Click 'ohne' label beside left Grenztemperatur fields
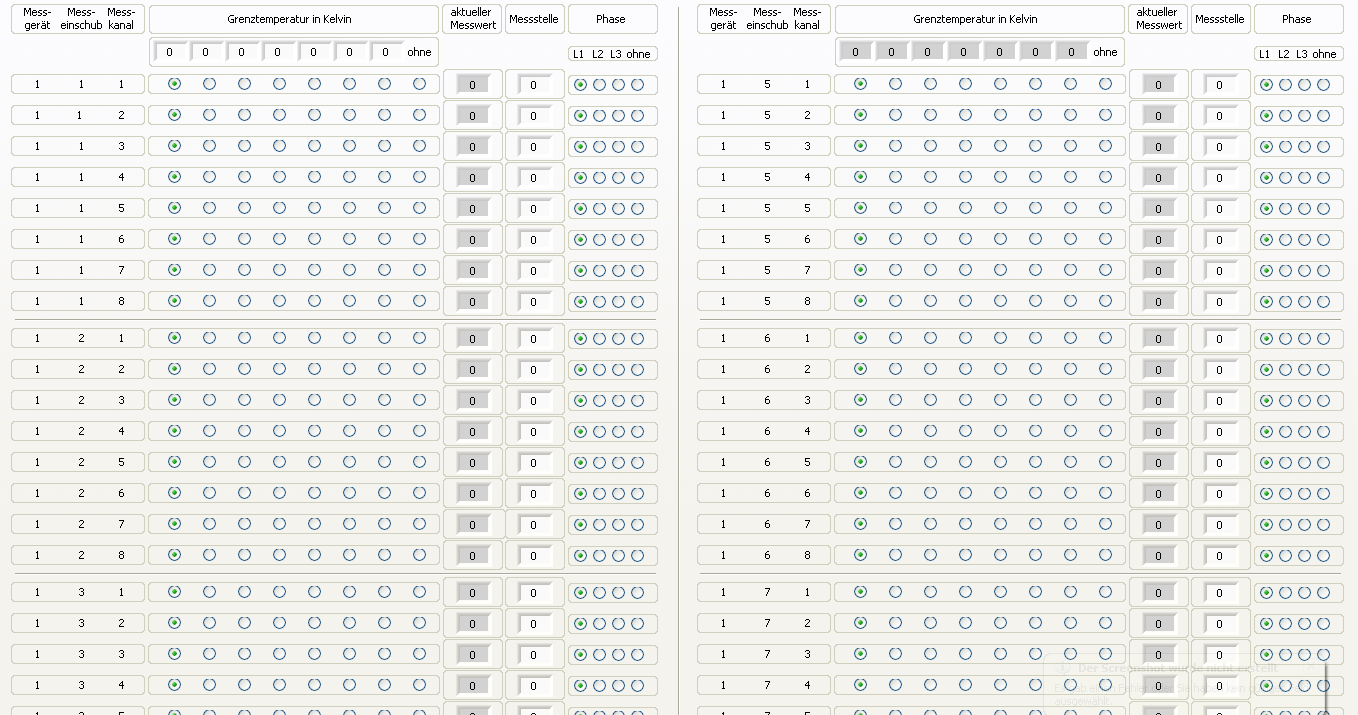Screen dimensions: 1358x715 pos(419,52)
